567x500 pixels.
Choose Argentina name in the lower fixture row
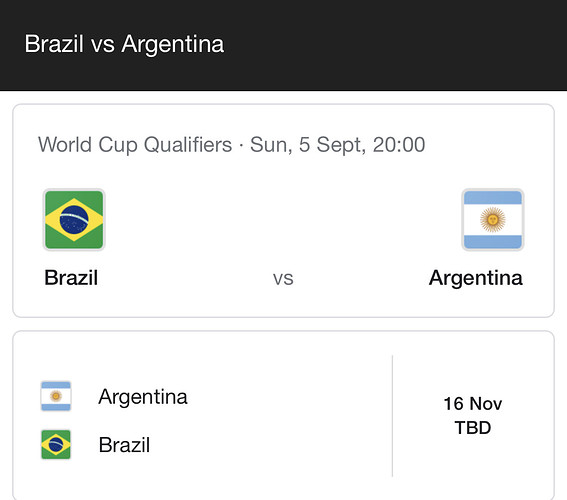point(143,397)
